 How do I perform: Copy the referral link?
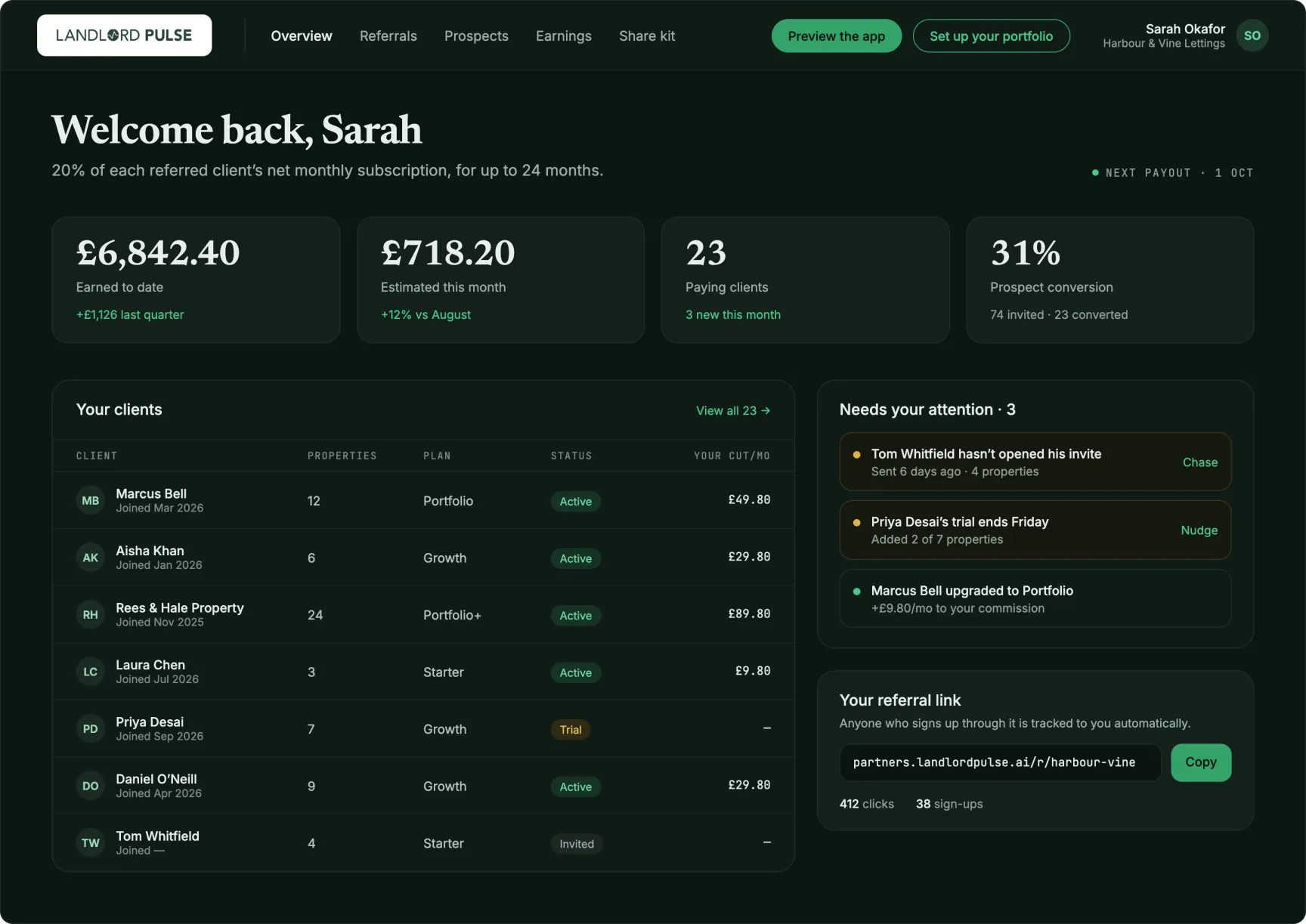[x=1201, y=762]
